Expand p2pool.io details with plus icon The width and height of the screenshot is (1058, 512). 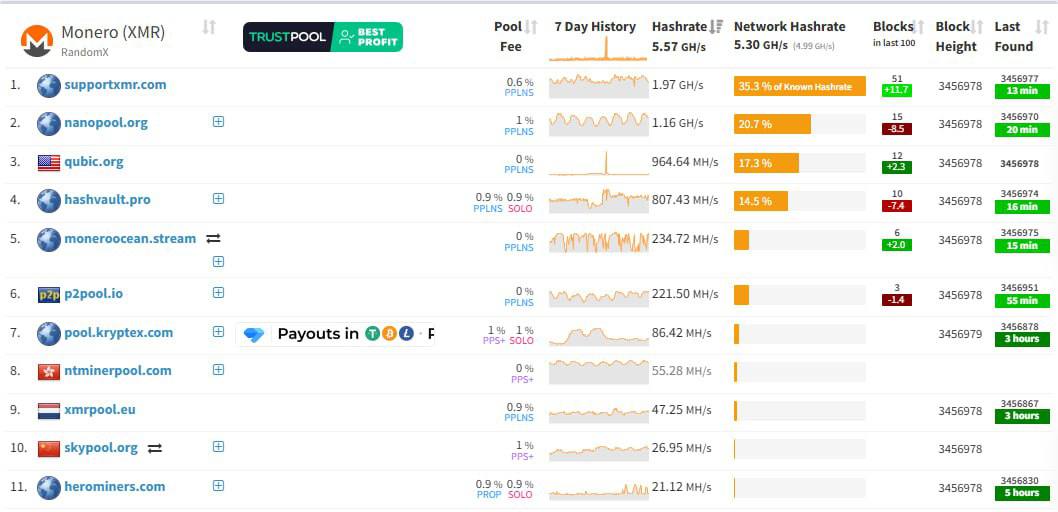(218, 292)
